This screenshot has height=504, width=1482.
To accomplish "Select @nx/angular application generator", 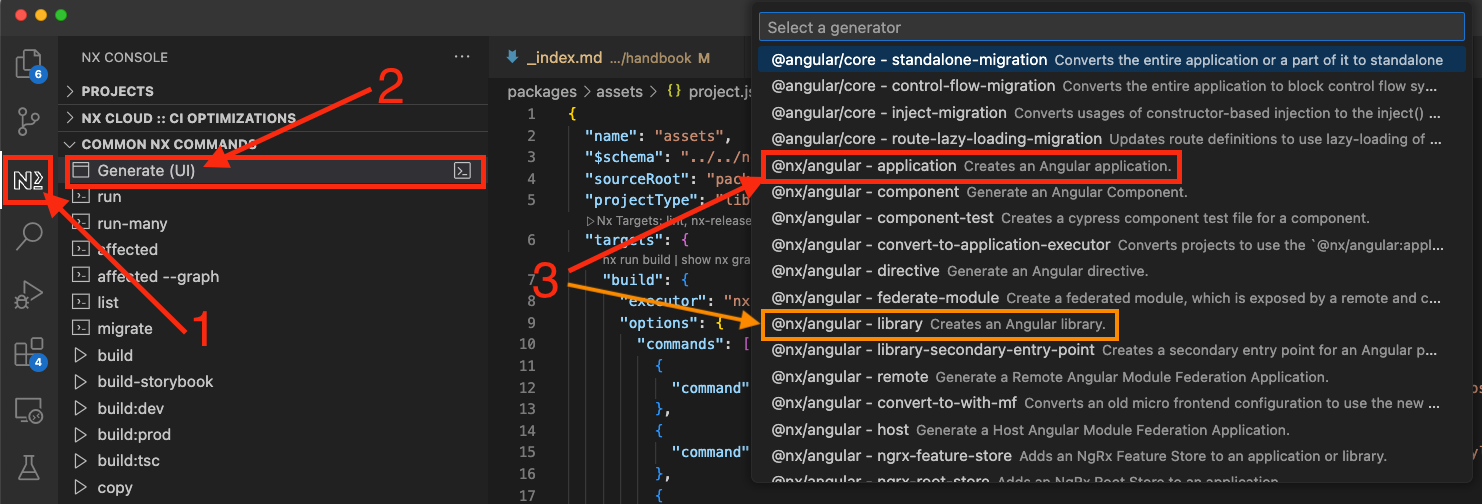I will point(1111,165).
